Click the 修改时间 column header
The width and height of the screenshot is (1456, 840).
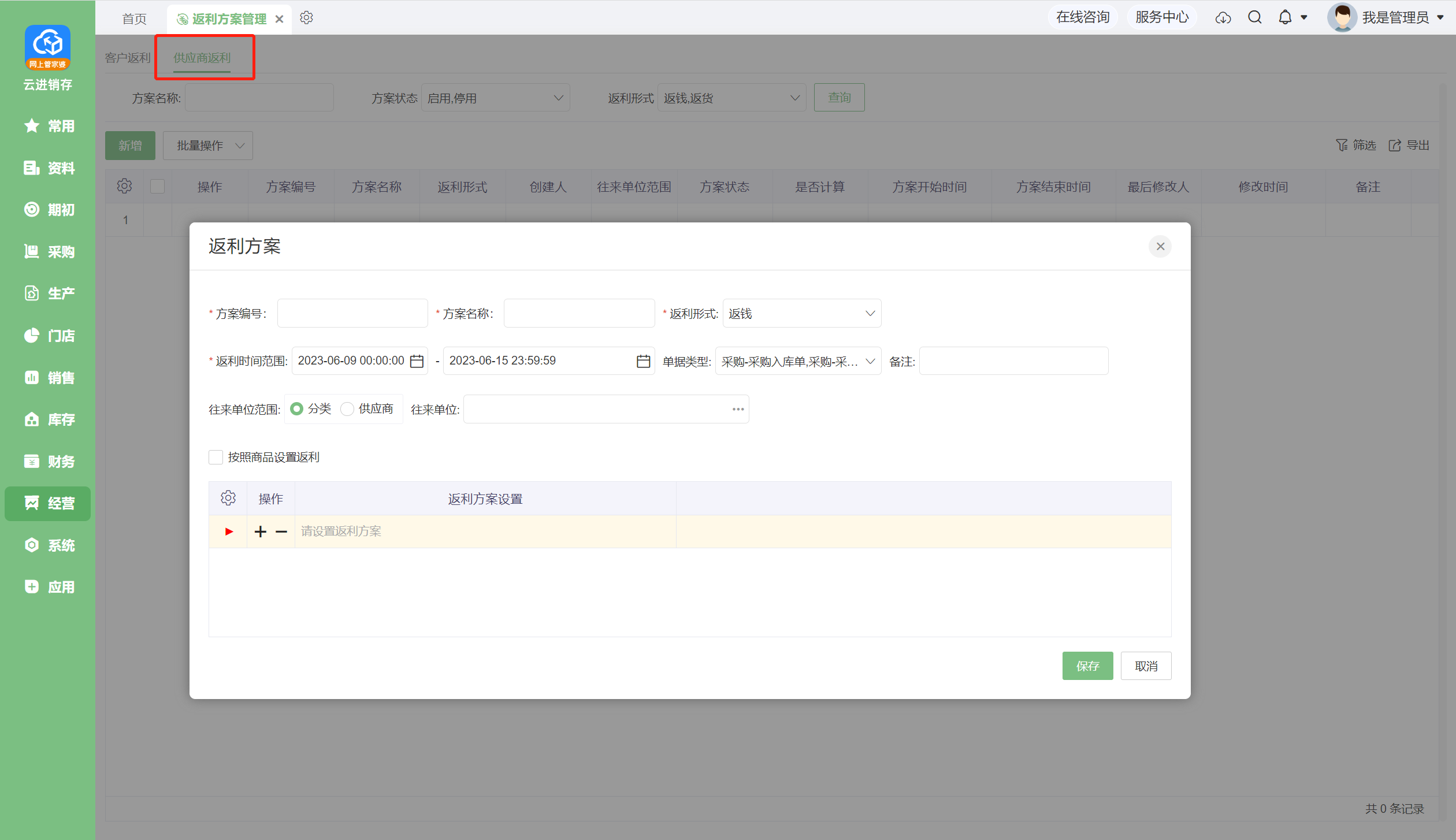(1263, 187)
